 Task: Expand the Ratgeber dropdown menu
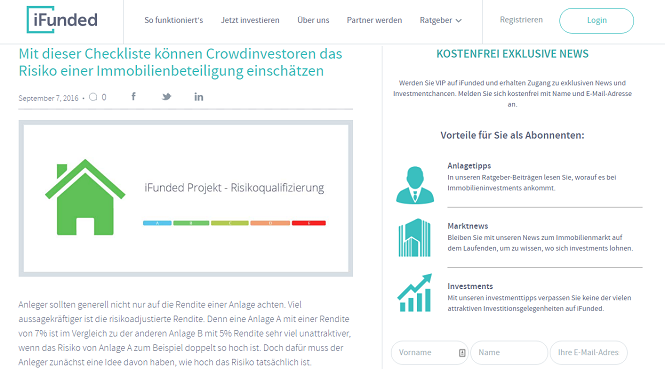440,20
